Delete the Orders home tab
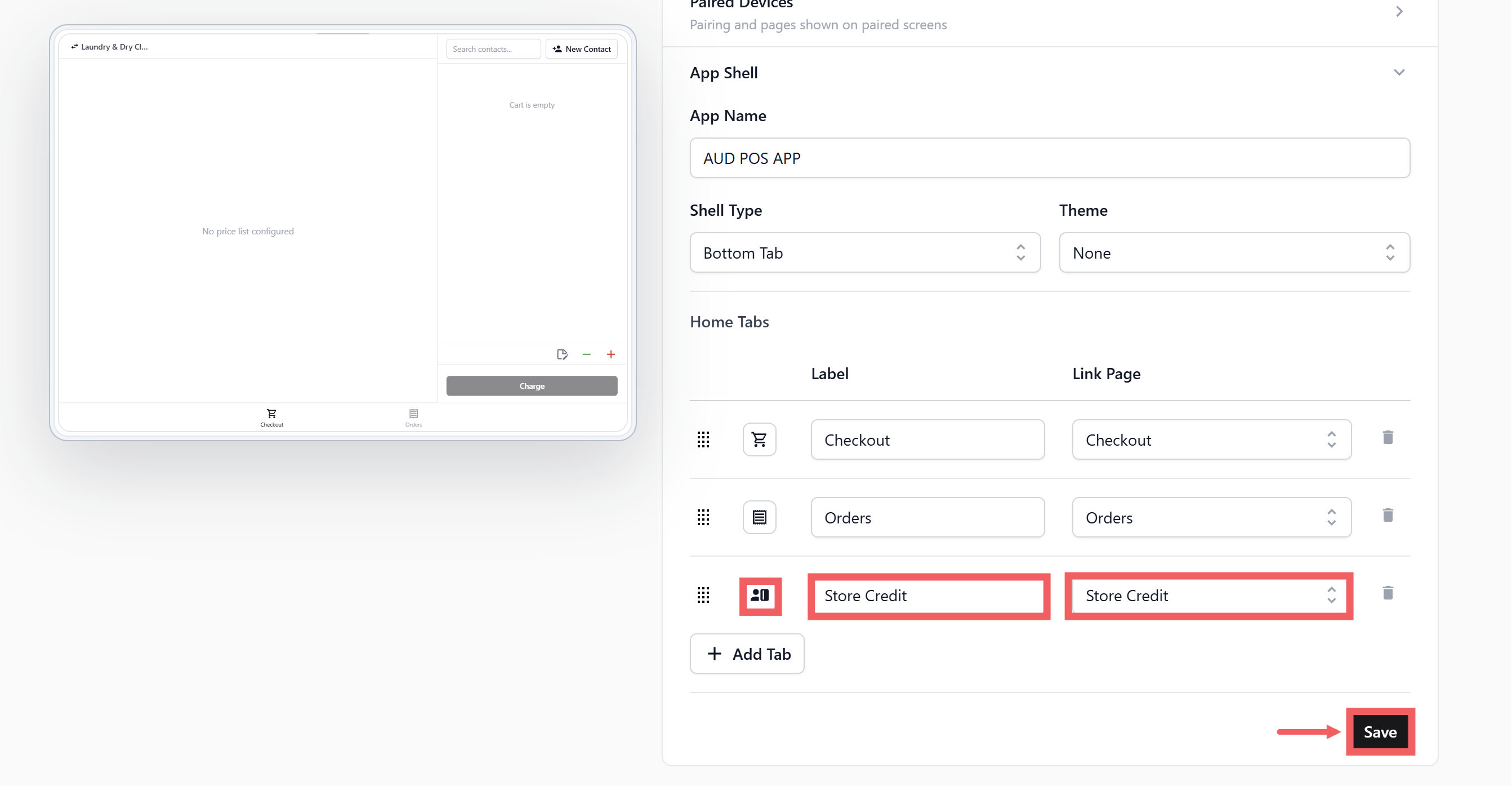The image size is (1512, 786). pos(1388,516)
